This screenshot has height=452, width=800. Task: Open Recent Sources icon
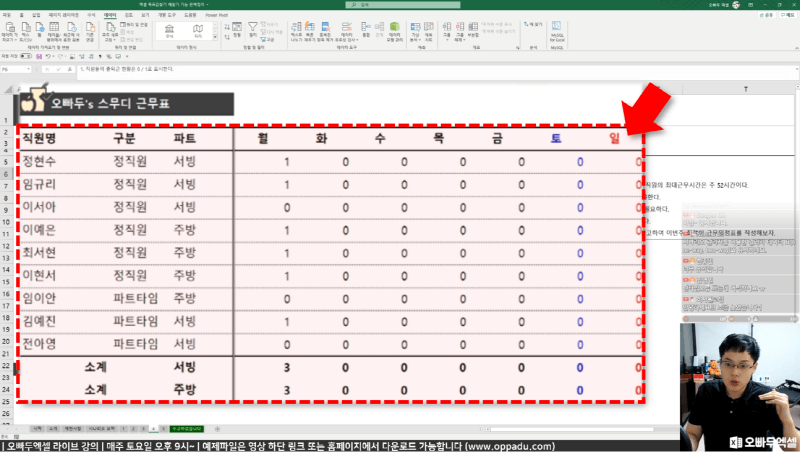pyautogui.click(x=71, y=32)
